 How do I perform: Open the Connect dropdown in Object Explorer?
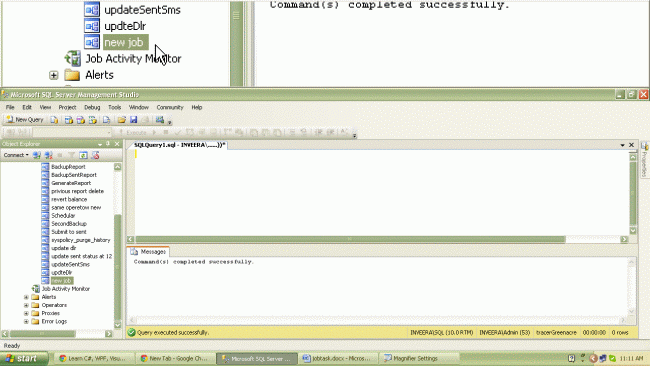click(16, 155)
